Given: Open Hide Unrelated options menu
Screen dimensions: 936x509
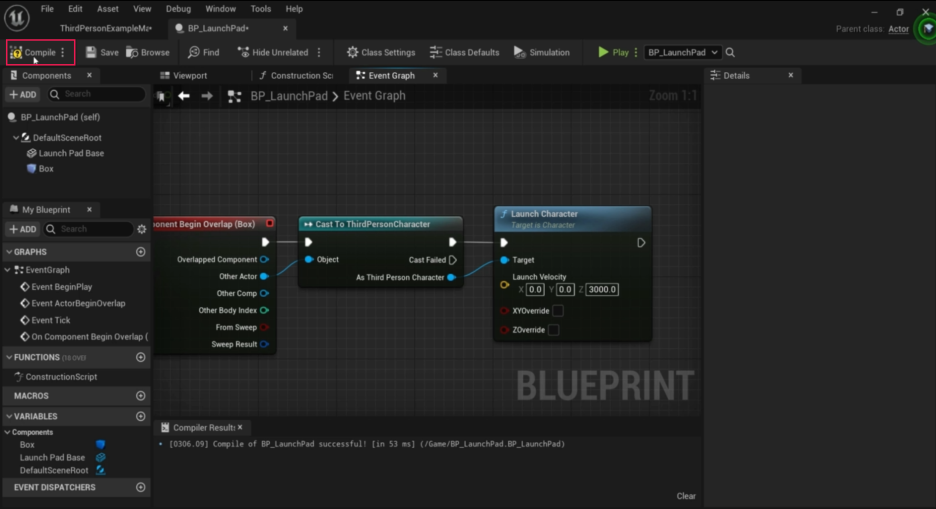Looking at the screenshot, I should tap(319, 53).
